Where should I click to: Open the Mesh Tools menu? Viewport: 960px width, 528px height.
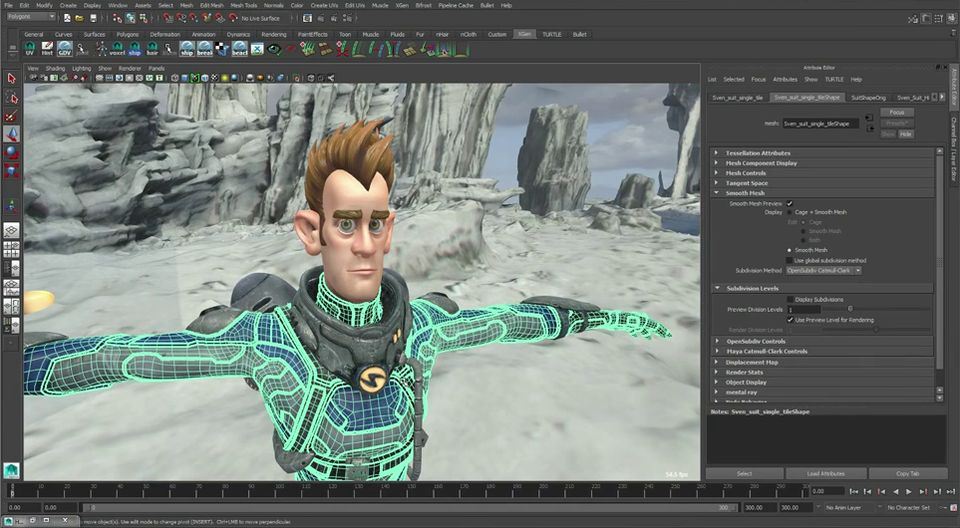[243, 5]
